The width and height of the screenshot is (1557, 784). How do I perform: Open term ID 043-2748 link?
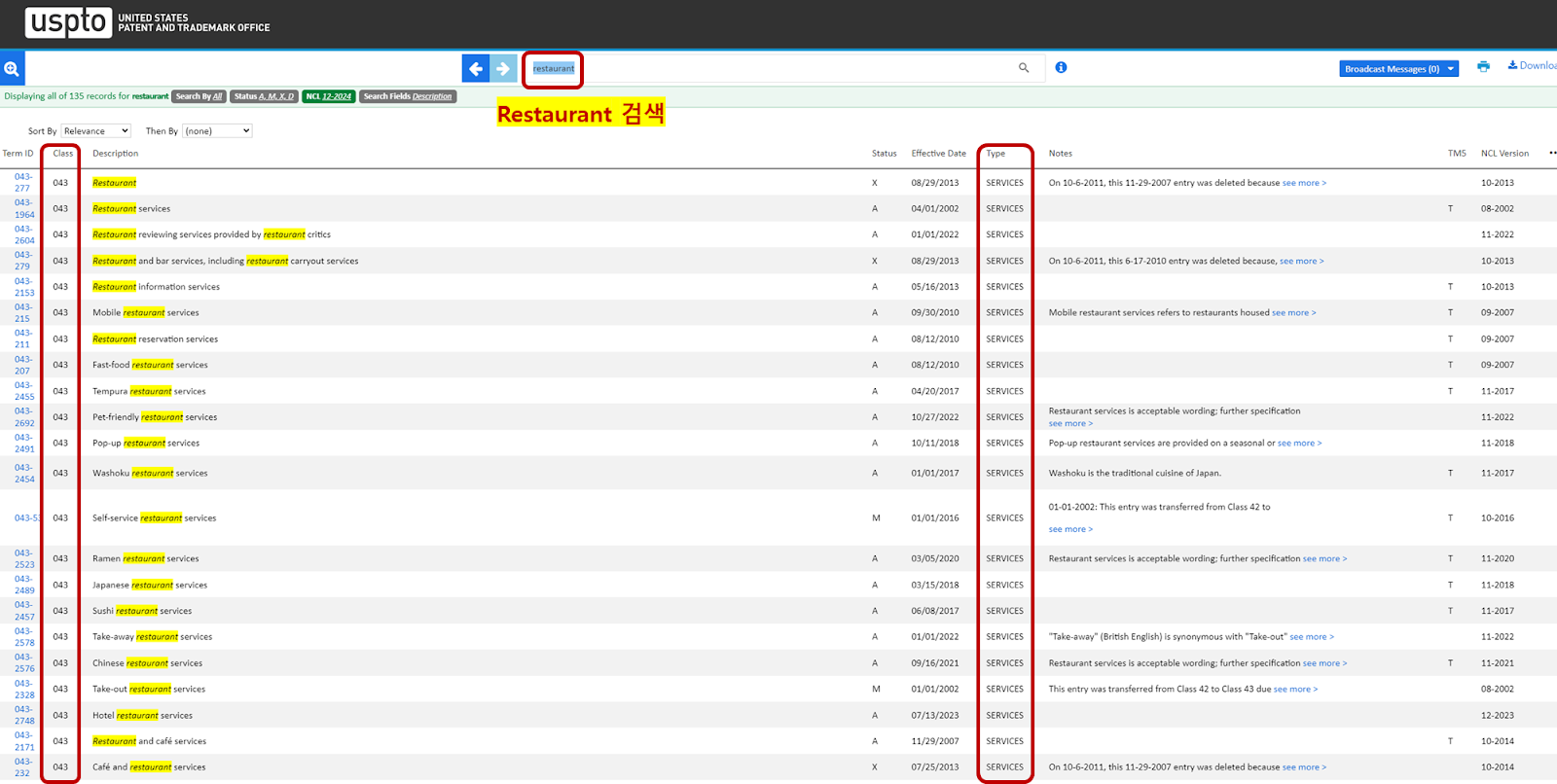tap(24, 715)
